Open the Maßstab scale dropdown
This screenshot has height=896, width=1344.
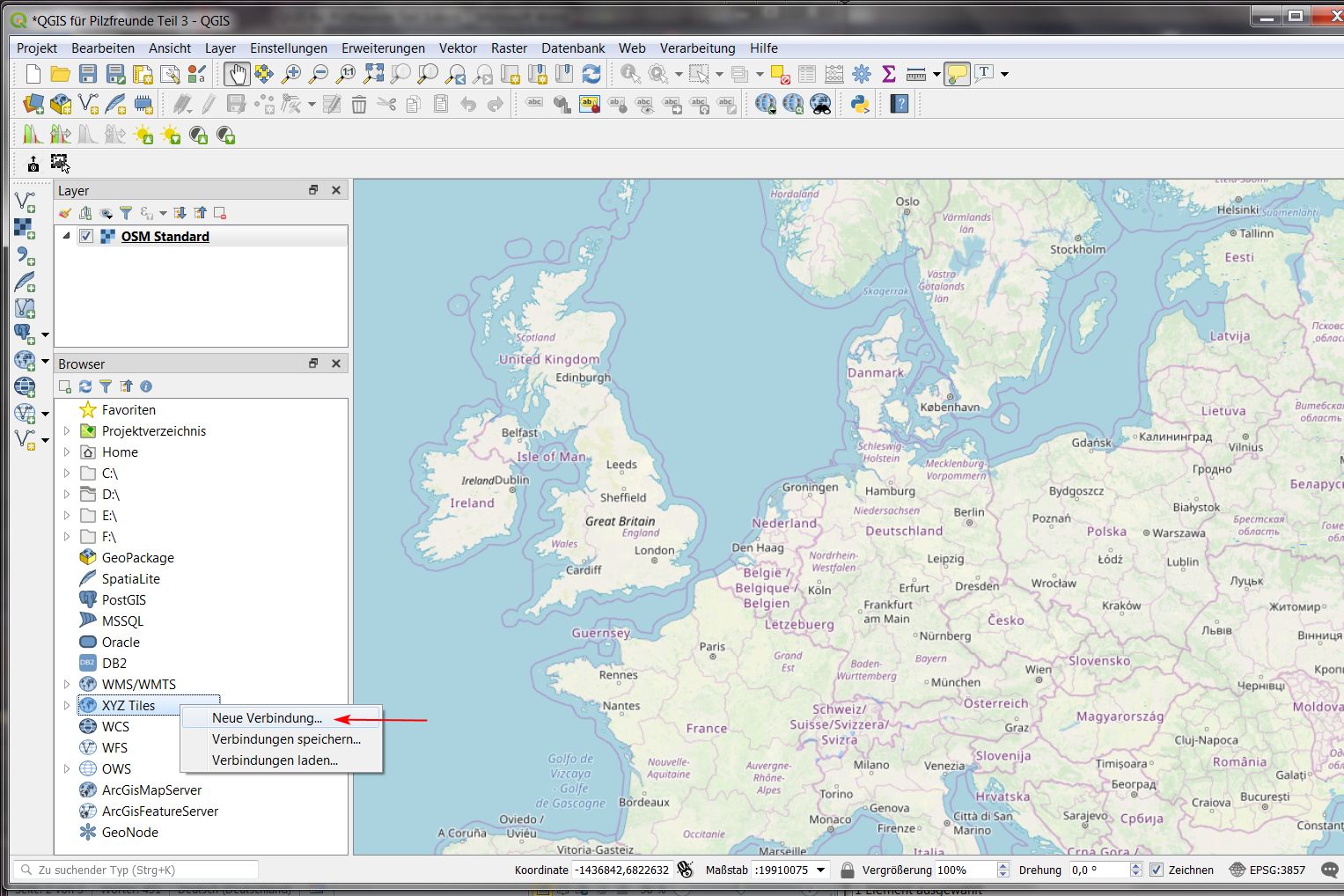click(x=821, y=870)
